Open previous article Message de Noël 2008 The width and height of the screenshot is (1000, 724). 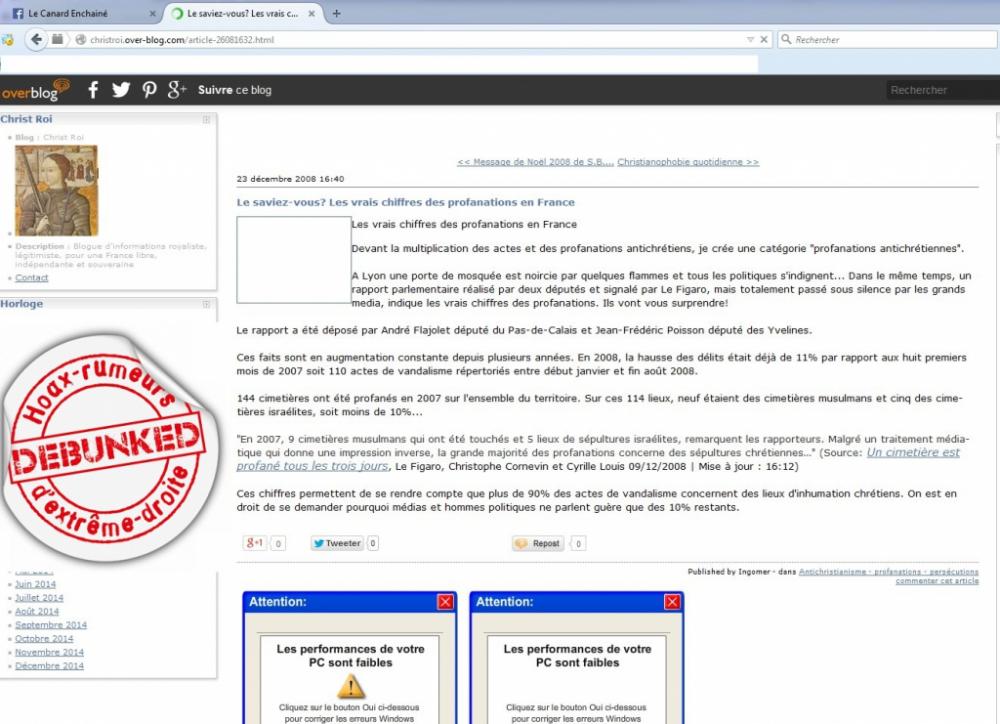[535, 162]
